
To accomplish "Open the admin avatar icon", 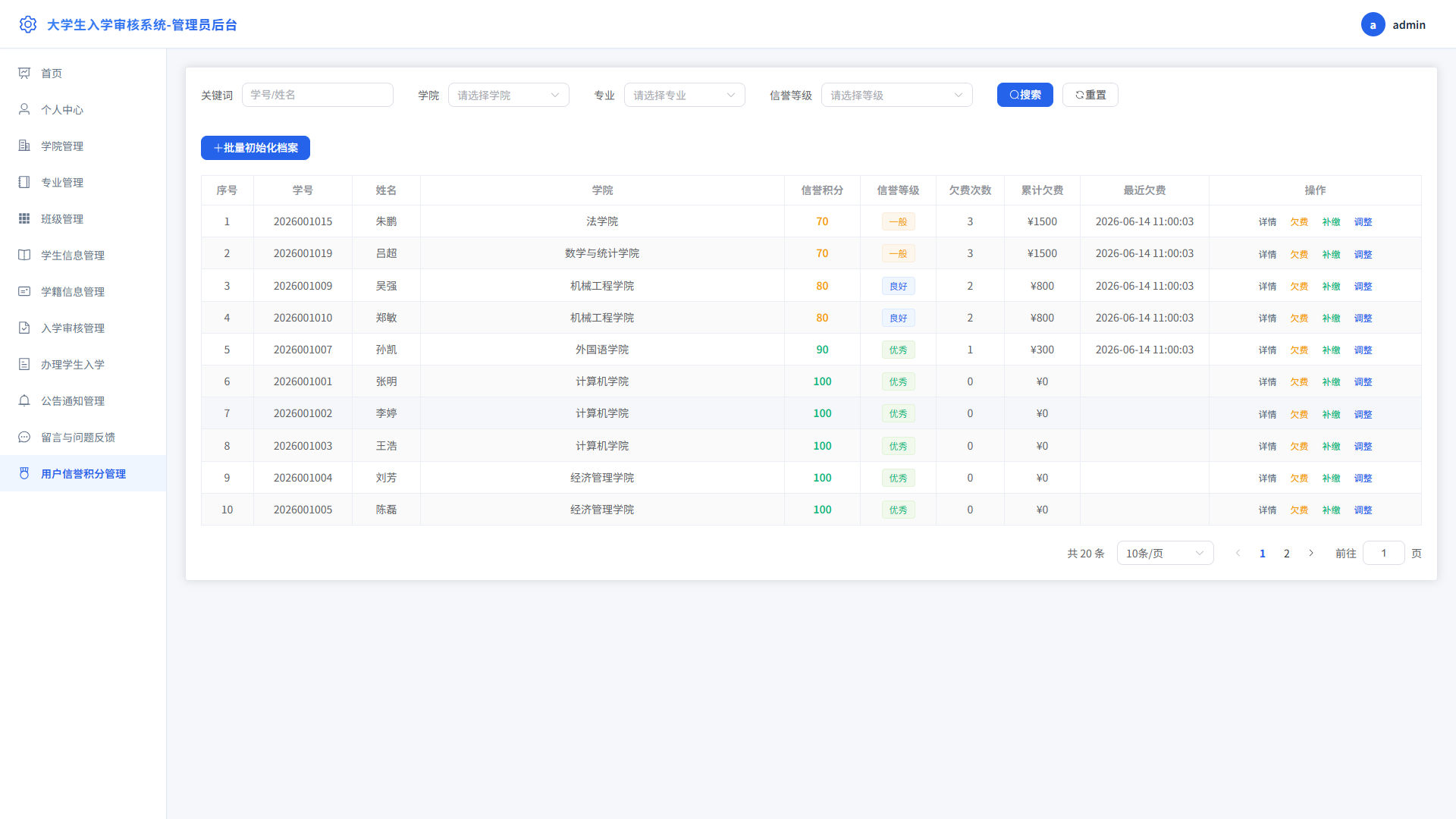I will [1373, 24].
